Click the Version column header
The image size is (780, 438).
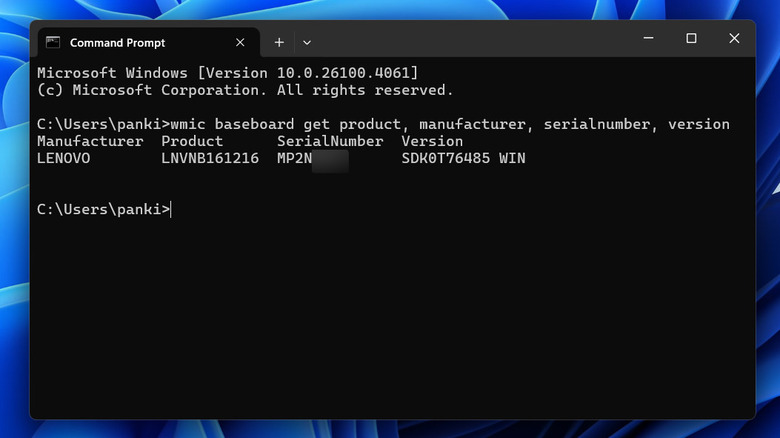coord(432,141)
